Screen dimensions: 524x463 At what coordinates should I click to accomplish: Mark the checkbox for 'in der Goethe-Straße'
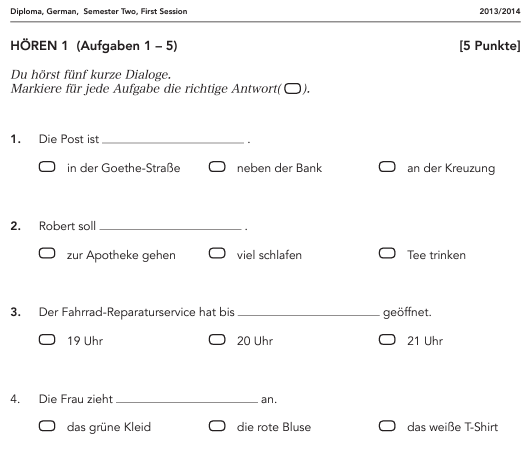click(47, 167)
